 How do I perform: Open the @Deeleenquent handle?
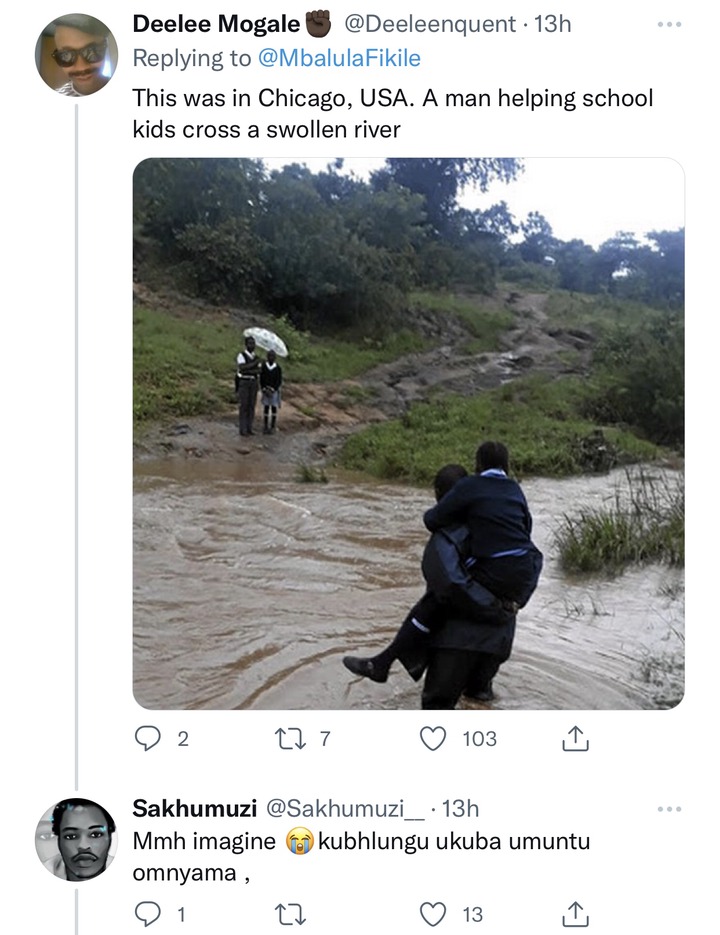[430, 24]
